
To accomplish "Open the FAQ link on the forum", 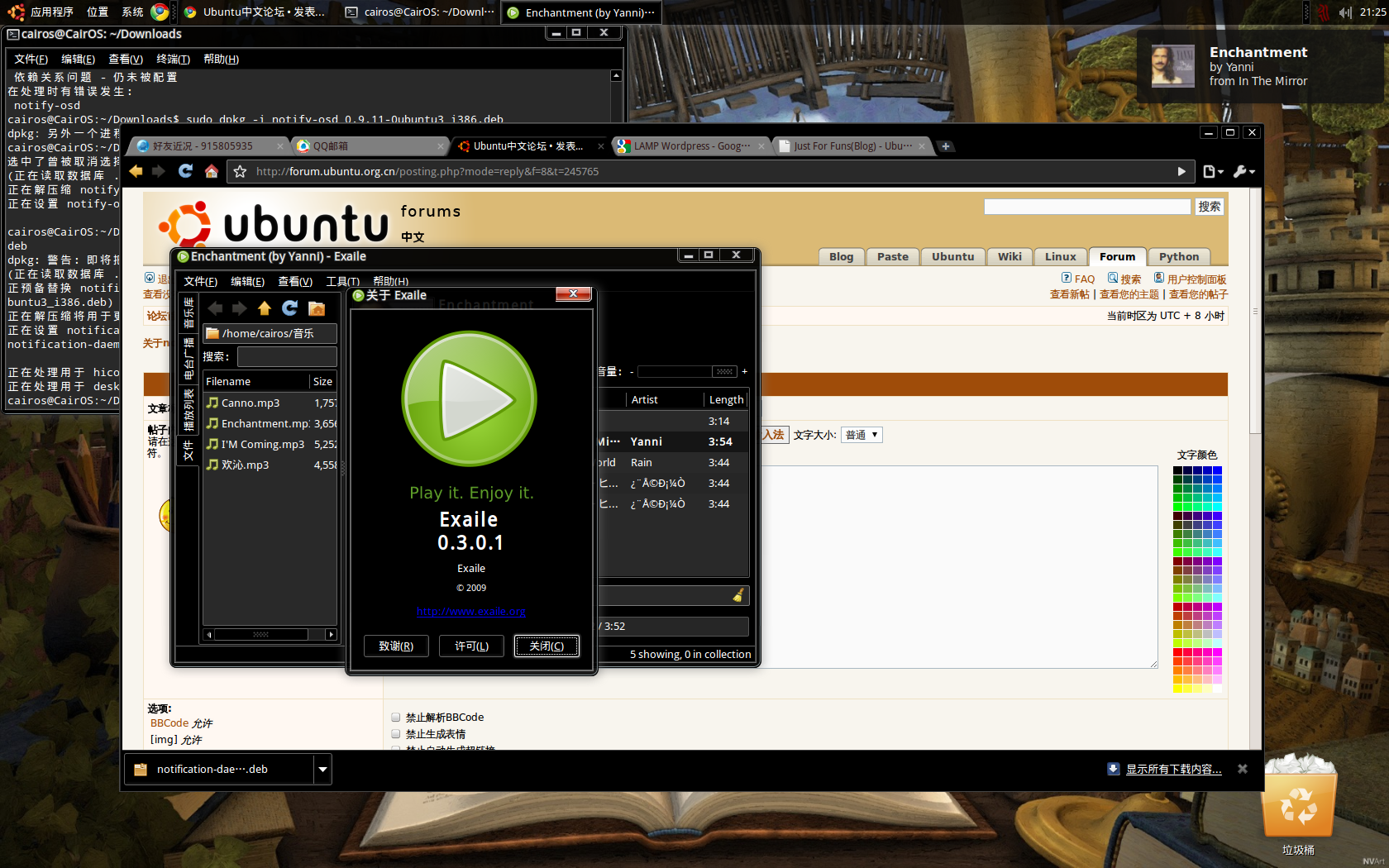I will coord(1078,279).
